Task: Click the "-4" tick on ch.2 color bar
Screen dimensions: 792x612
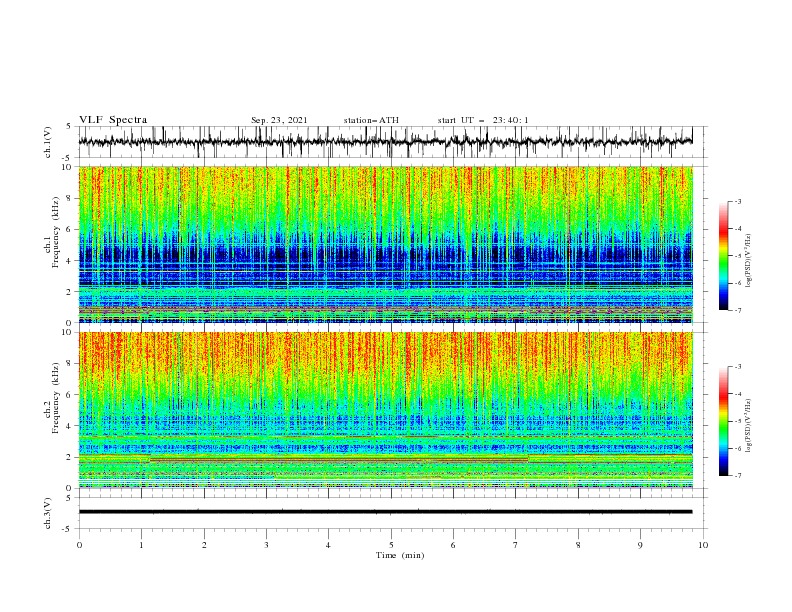Action: [x=738, y=394]
